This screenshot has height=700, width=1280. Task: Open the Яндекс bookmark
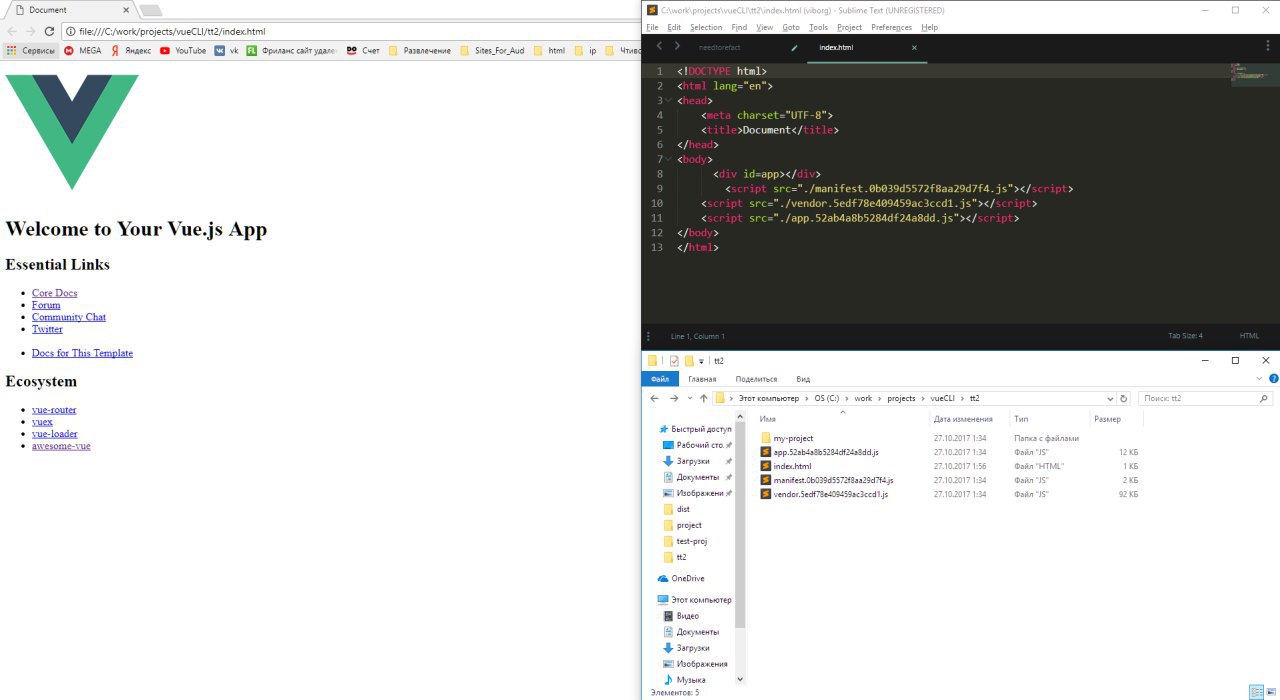point(131,50)
